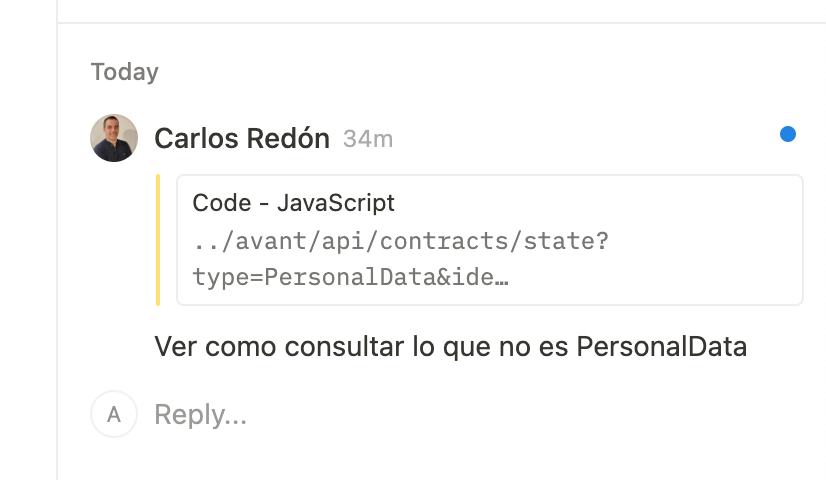826x480 pixels.
Task: Click the 34m comment timestamp
Action: pyautogui.click(x=368, y=140)
